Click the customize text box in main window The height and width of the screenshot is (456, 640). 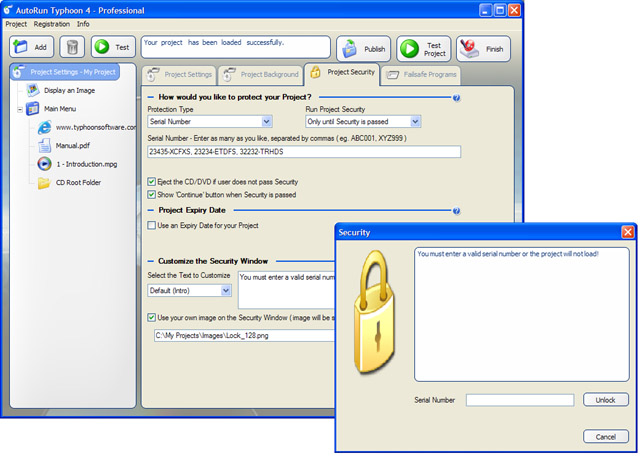click(286, 290)
